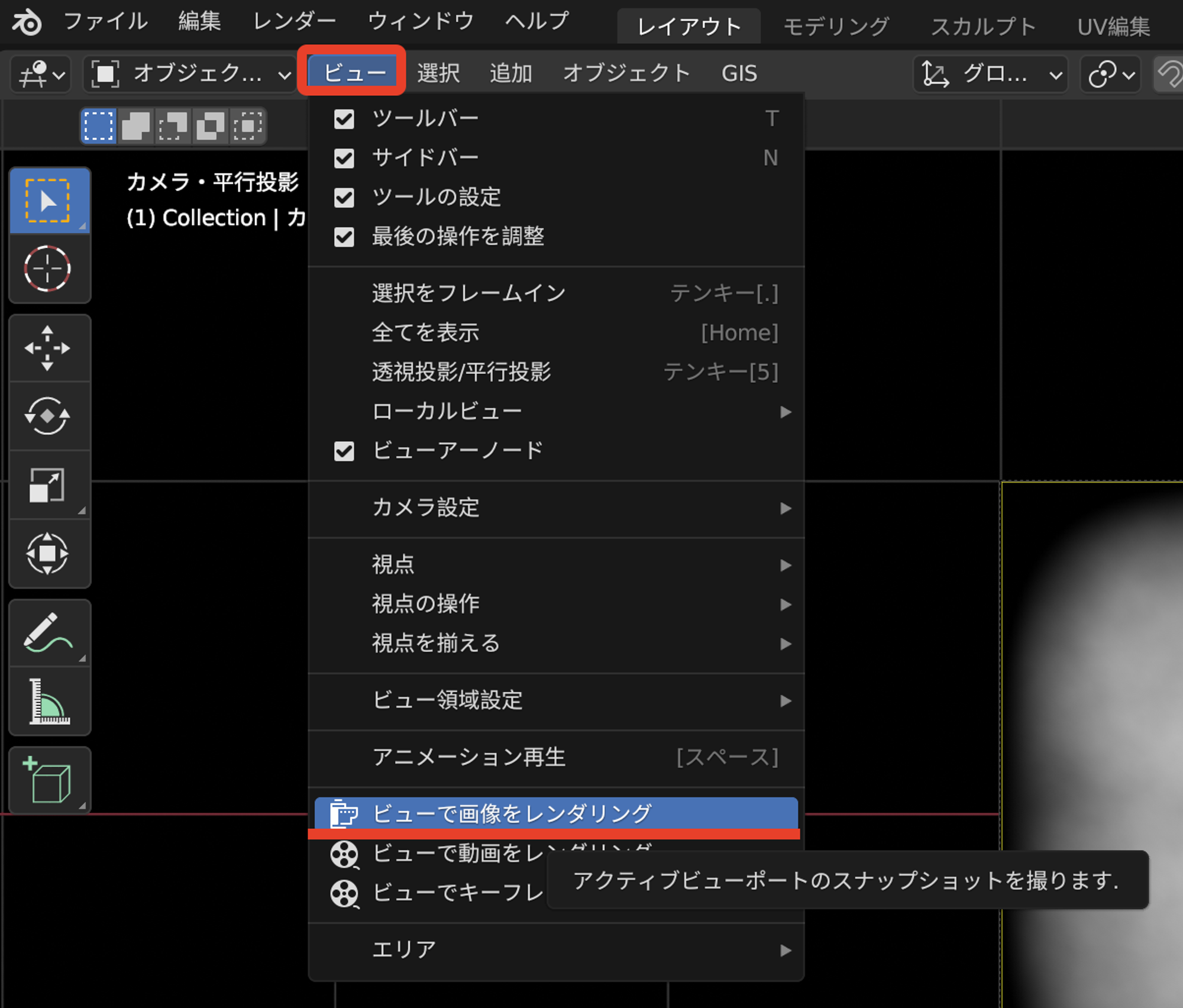Select the Annotate pencil tool

point(50,633)
